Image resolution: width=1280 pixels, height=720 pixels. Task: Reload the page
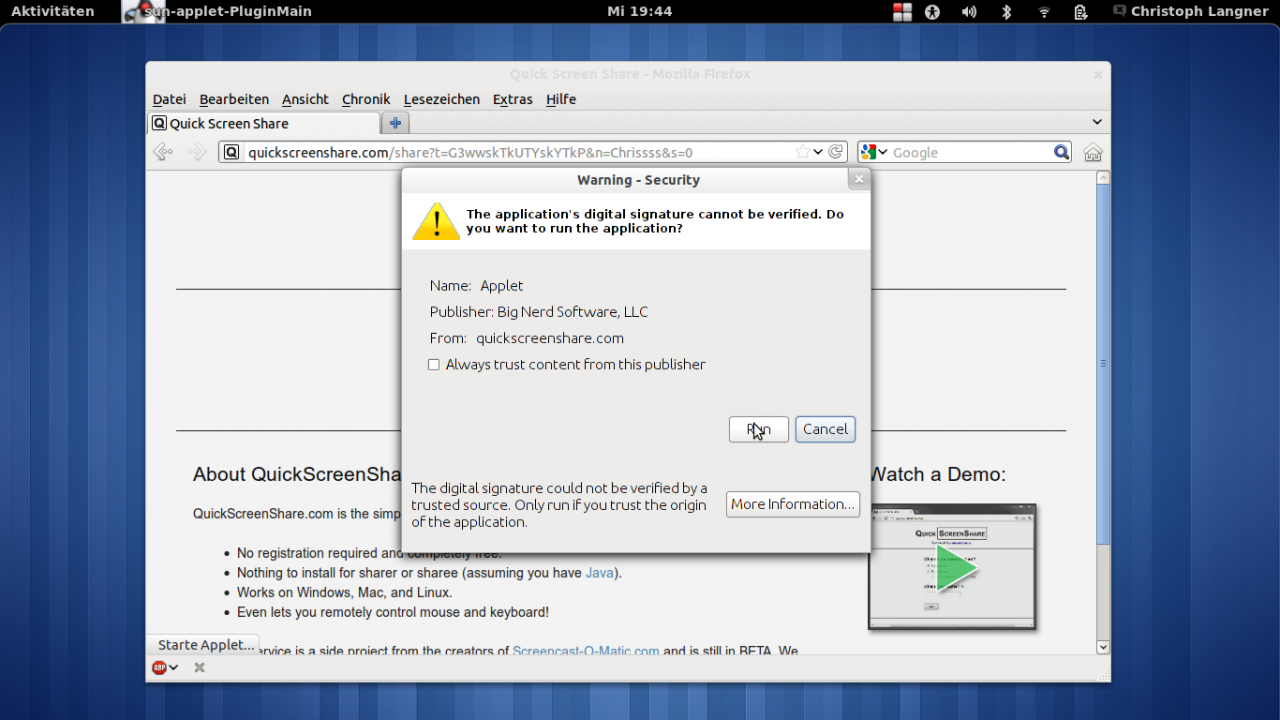(x=836, y=152)
